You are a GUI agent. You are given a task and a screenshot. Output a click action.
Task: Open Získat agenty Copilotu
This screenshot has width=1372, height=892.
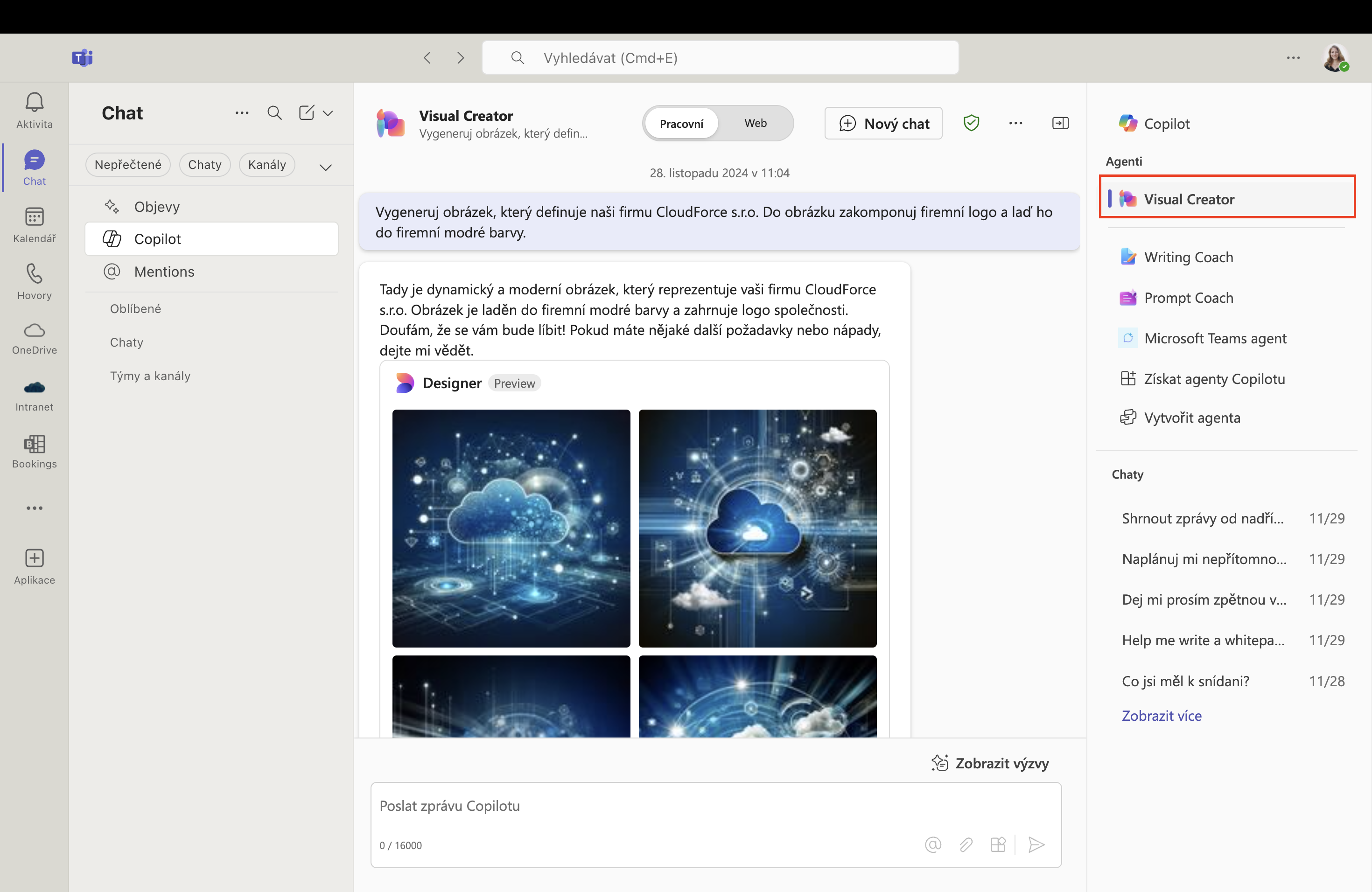click(x=1227, y=378)
